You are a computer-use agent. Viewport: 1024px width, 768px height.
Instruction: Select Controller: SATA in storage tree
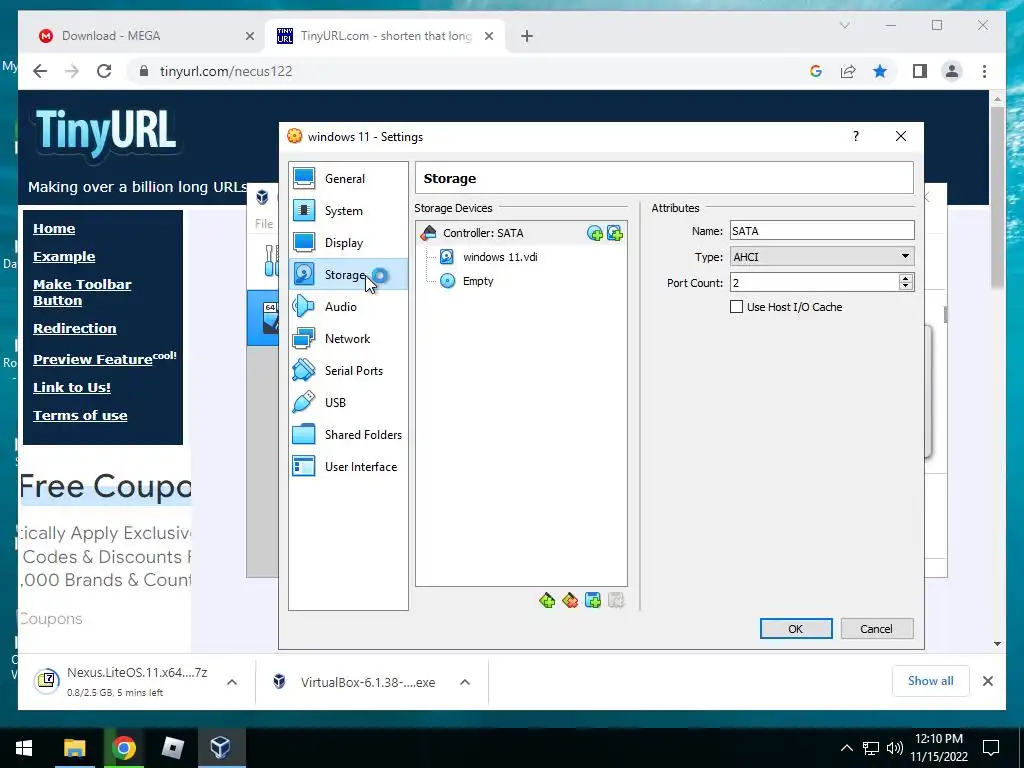483,233
